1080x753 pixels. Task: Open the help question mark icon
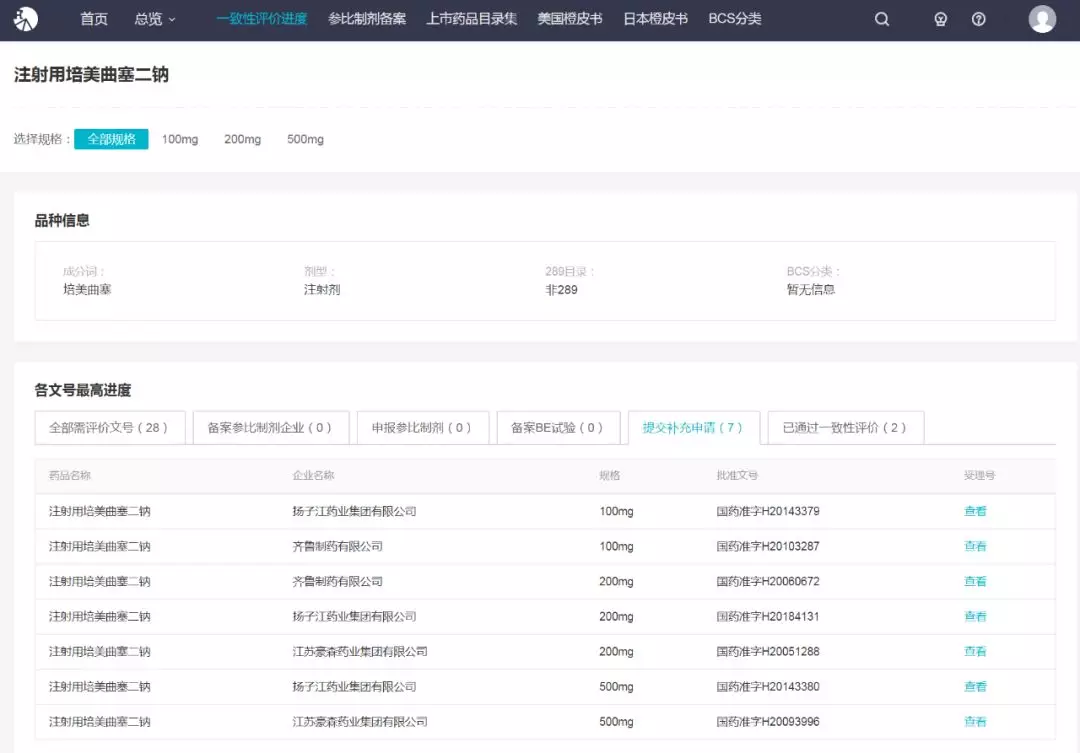[978, 19]
